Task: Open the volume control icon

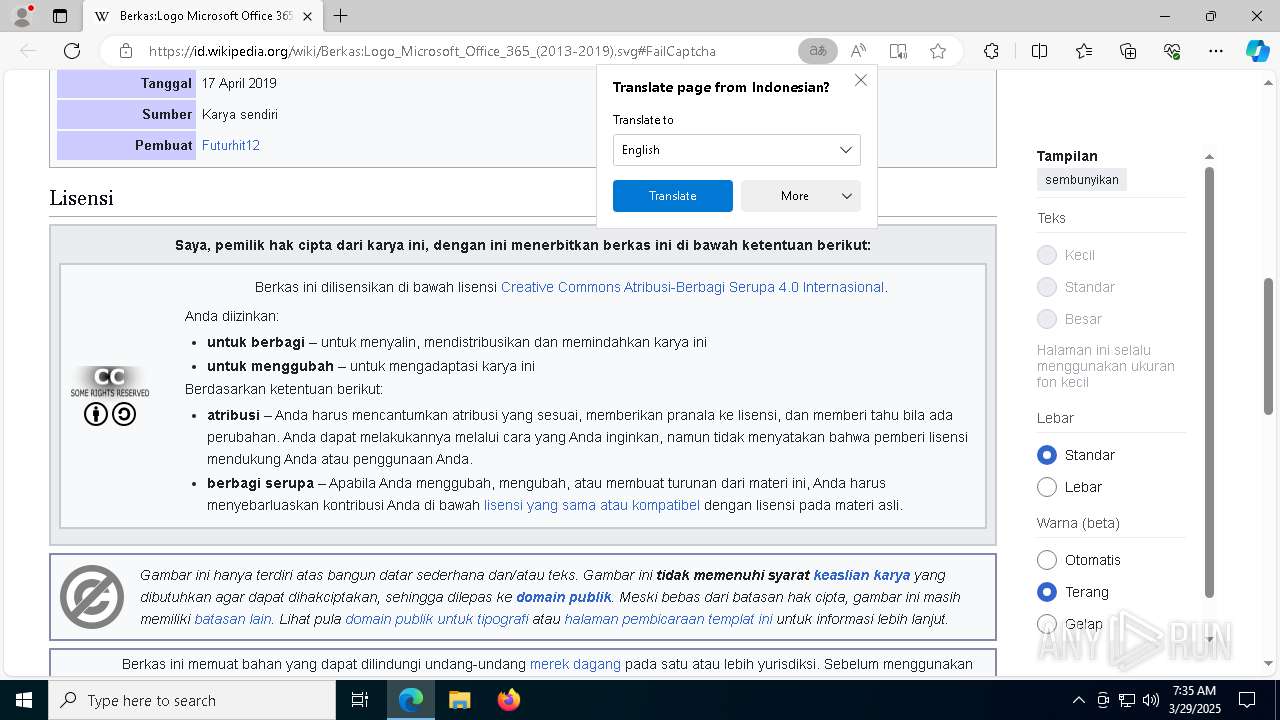Action: (1151, 700)
